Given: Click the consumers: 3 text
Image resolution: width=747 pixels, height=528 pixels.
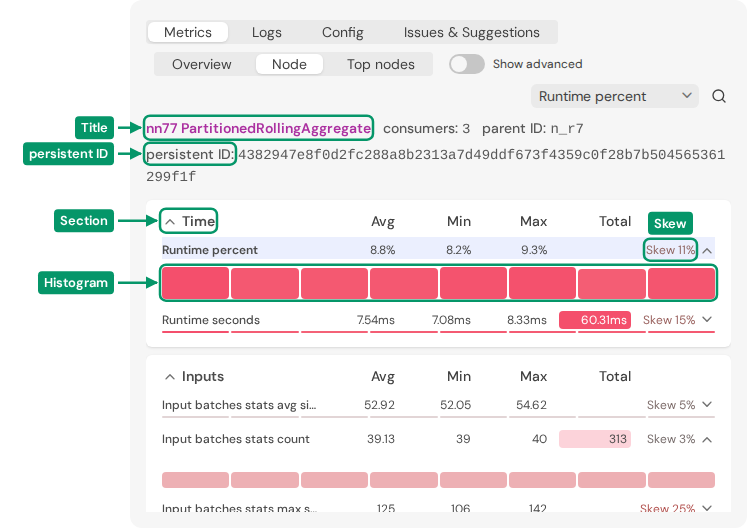Looking at the screenshot, I should point(426,129).
